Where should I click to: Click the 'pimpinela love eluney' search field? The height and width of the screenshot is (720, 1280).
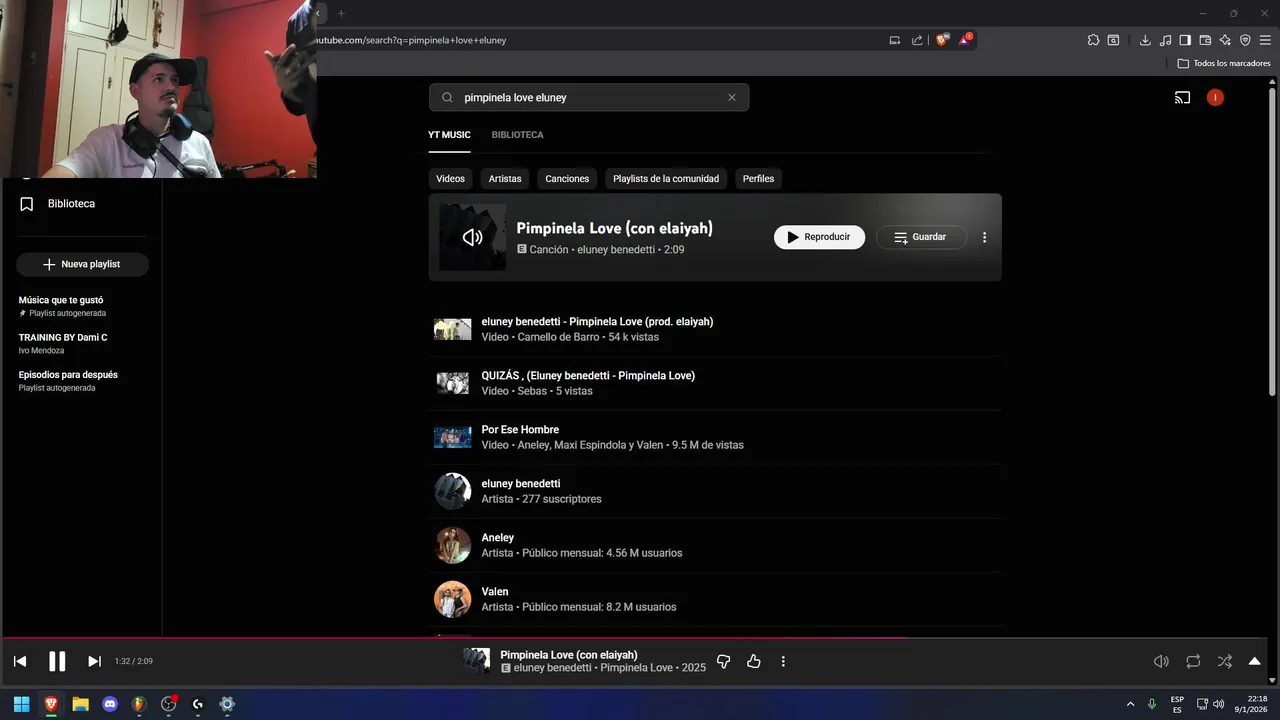(589, 98)
